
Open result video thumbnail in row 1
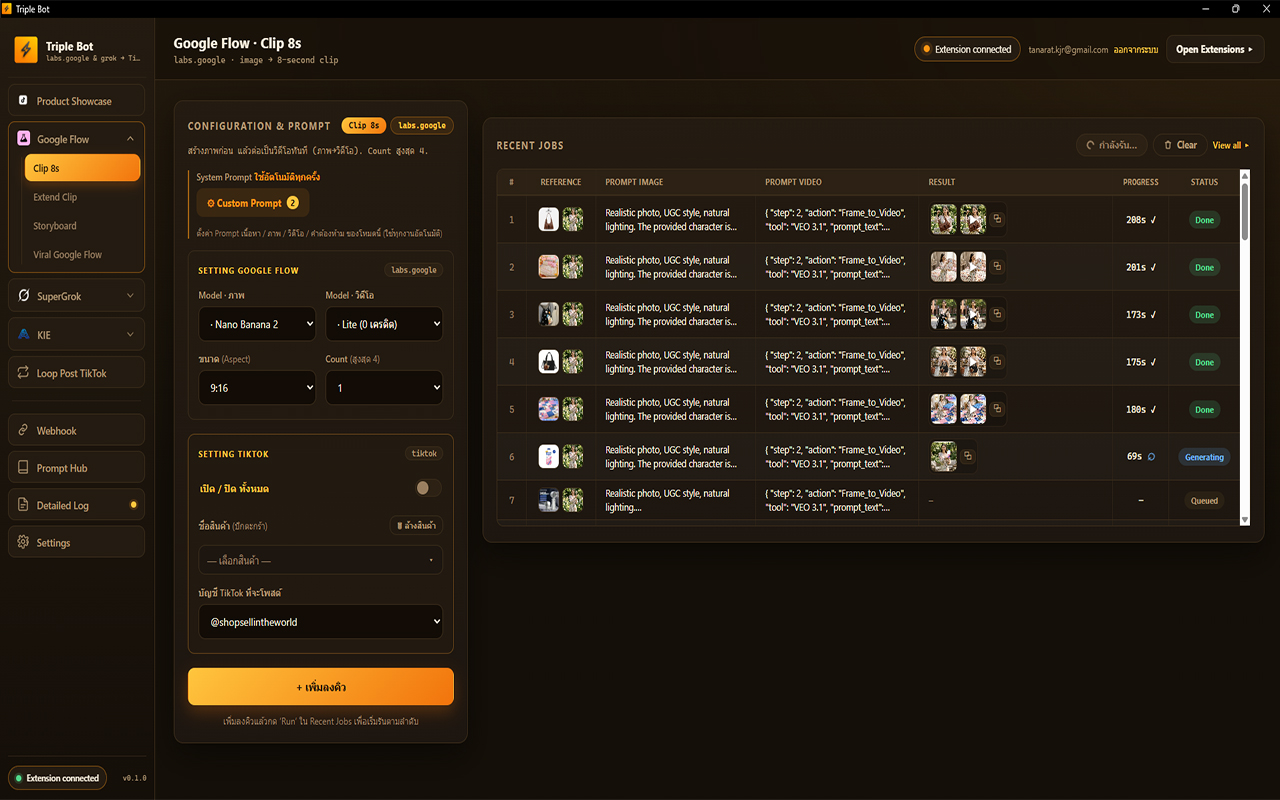(974, 220)
